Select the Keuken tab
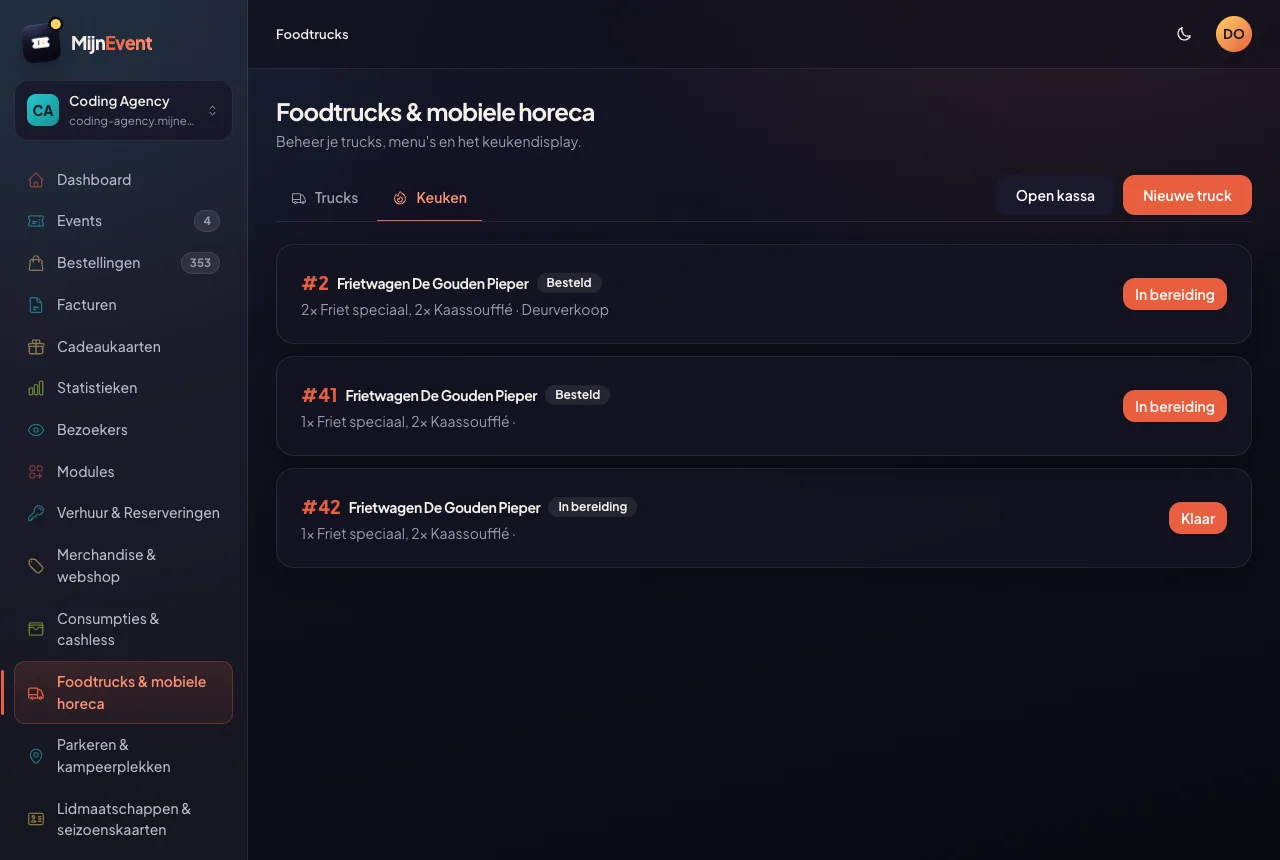1280x860 pixels. click(429, 198)
